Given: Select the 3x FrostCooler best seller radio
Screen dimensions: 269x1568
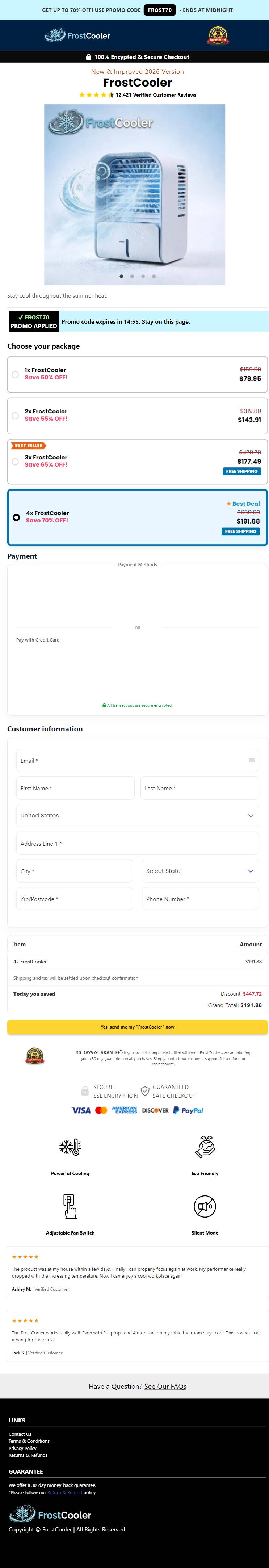Looking at the screenshot, I should click(15, 461).
